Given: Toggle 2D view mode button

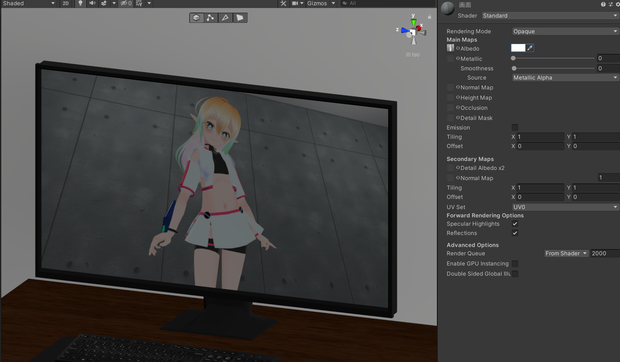Looking at the screenshot, I should click(66, 3).
